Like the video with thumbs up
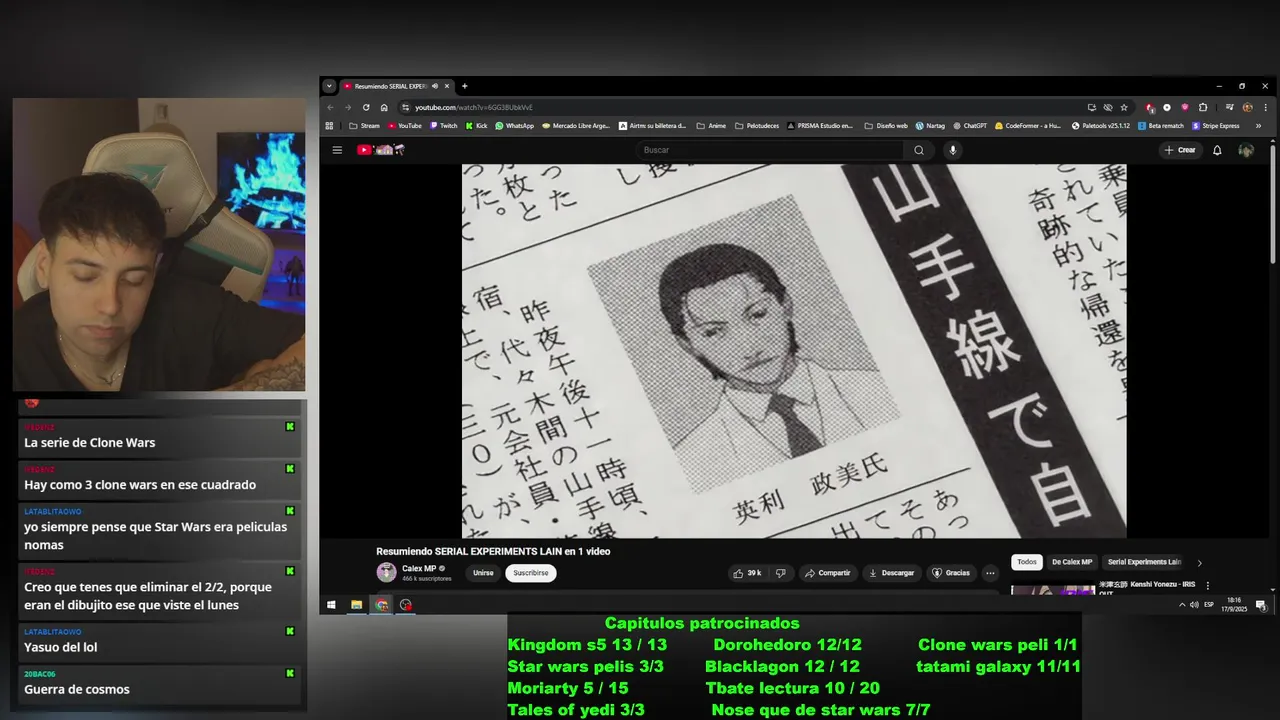Viewport: 1280px width, 720px height. (x=747, y=573)
